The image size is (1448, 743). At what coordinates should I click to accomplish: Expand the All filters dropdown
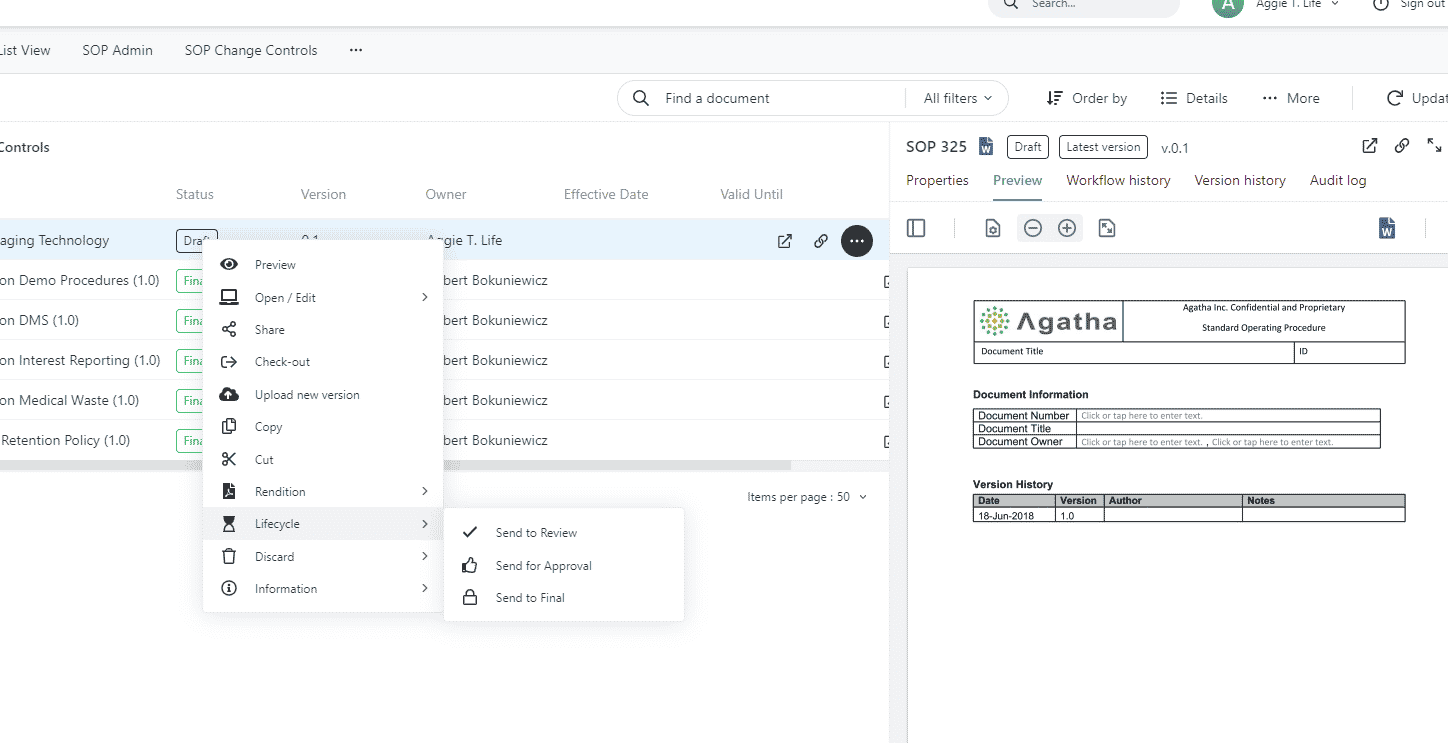pos(958,98)
